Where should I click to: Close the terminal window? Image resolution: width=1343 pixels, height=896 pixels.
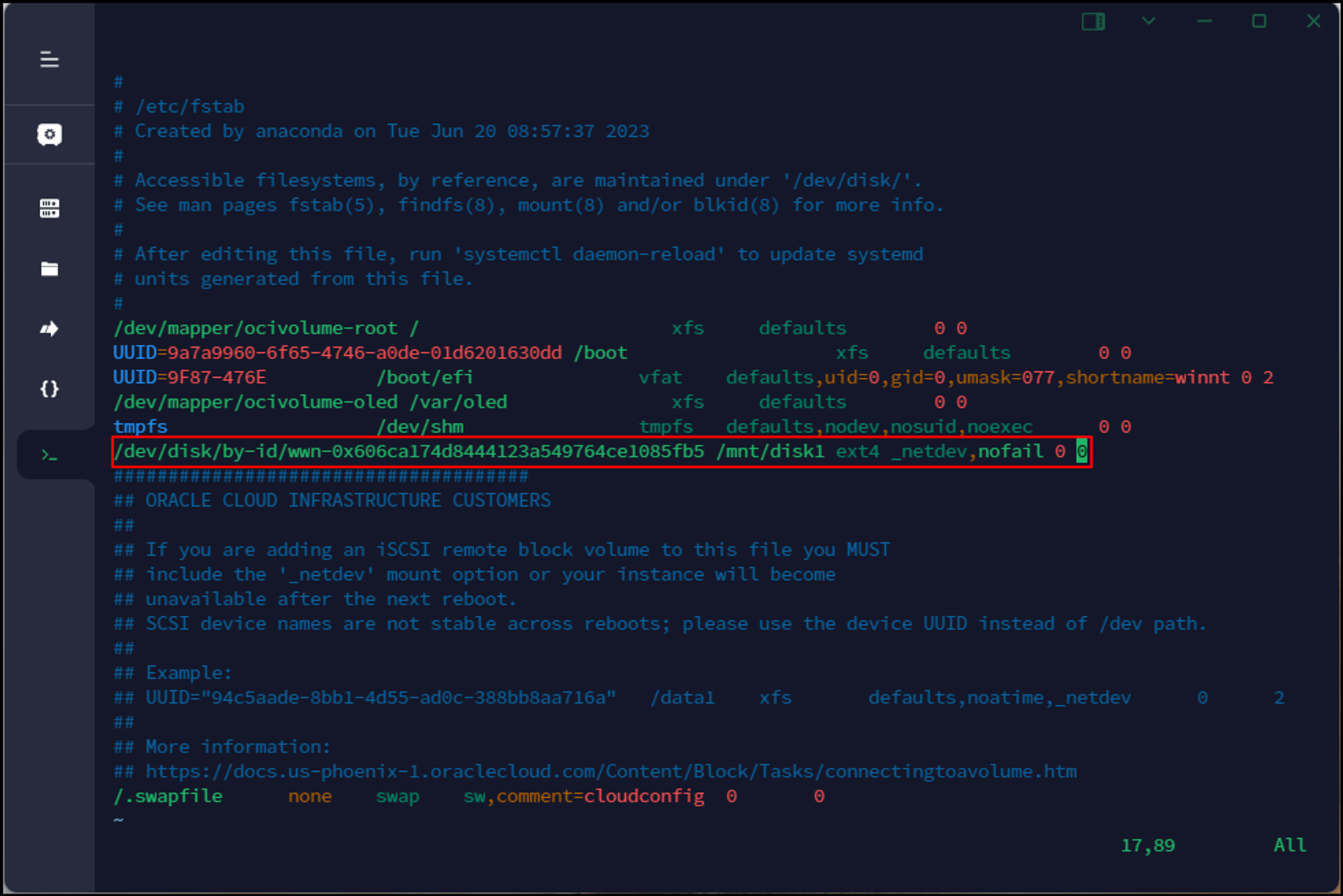[x=1313, y=21]
